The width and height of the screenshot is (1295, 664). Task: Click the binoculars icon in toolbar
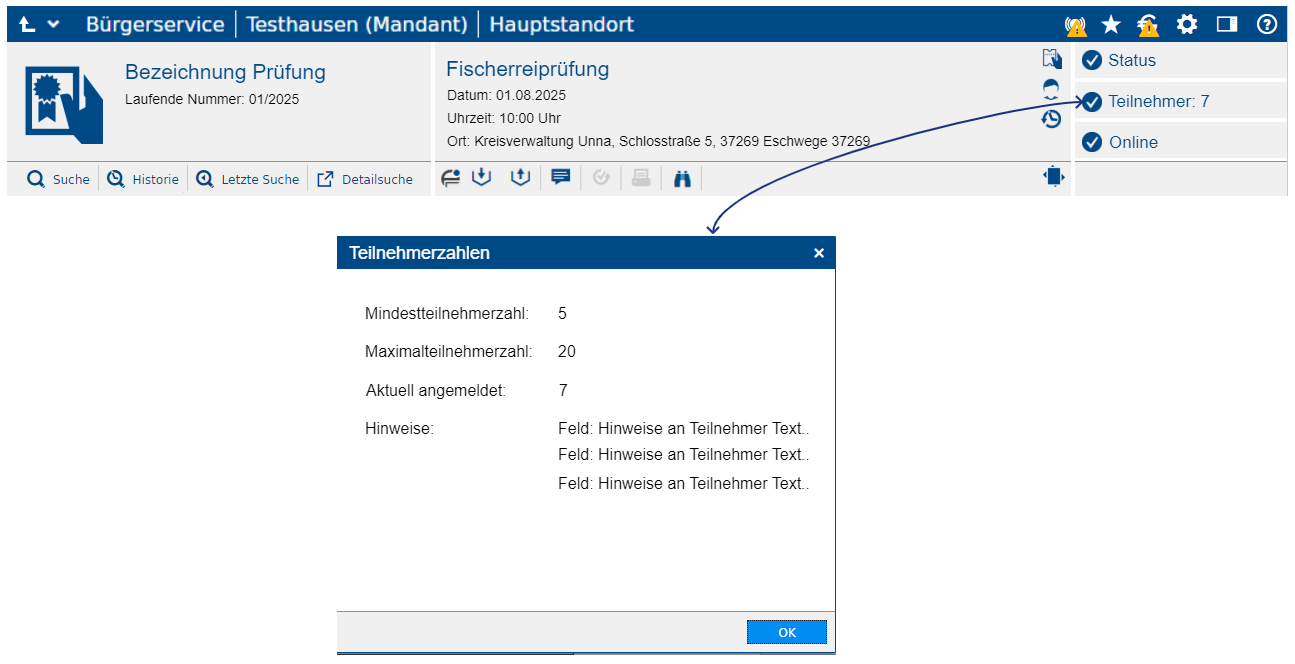pyautogui.click(x=682, y=179)
